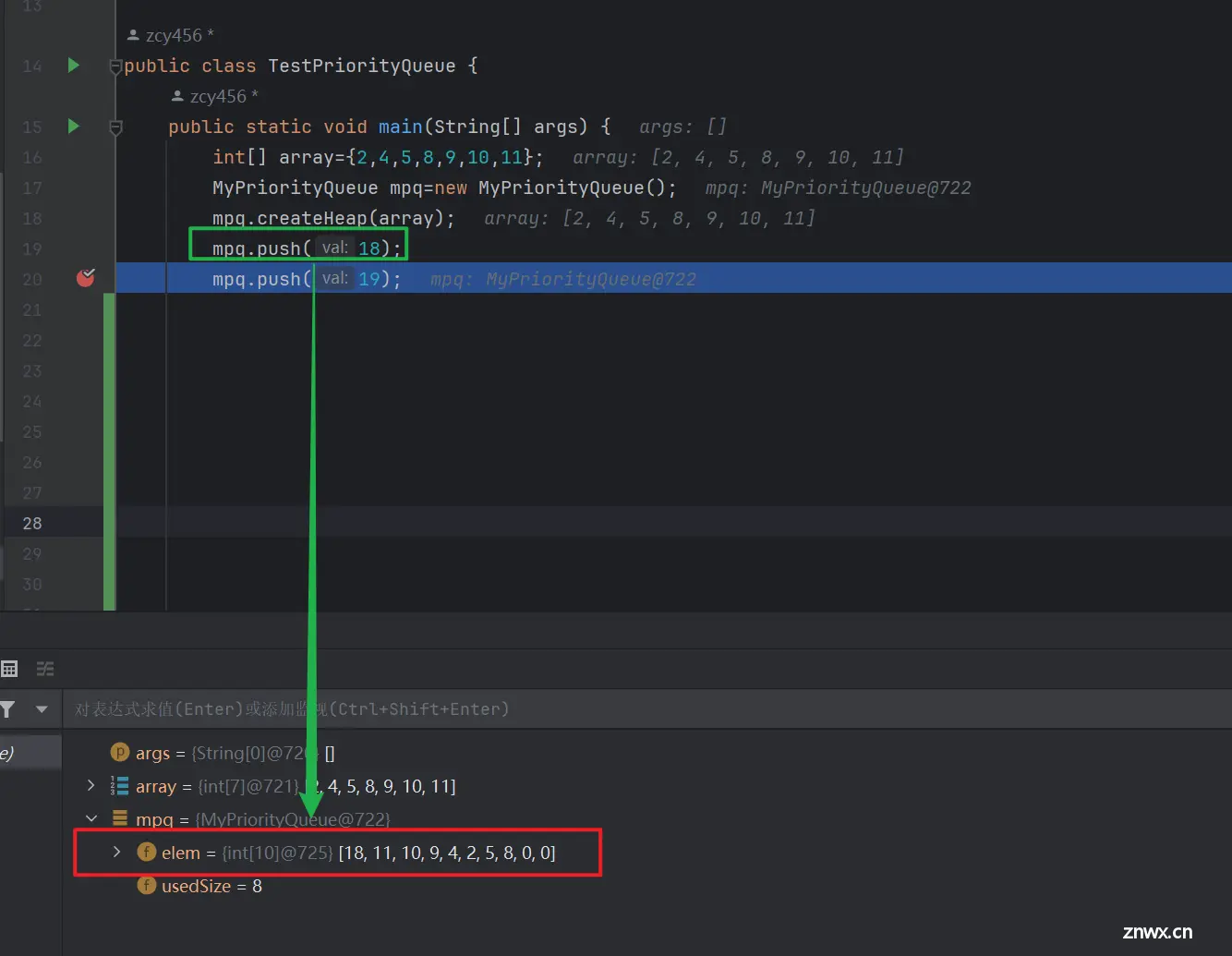
Task: Click the threads view settings icon
Action: (x=45, y=669)
